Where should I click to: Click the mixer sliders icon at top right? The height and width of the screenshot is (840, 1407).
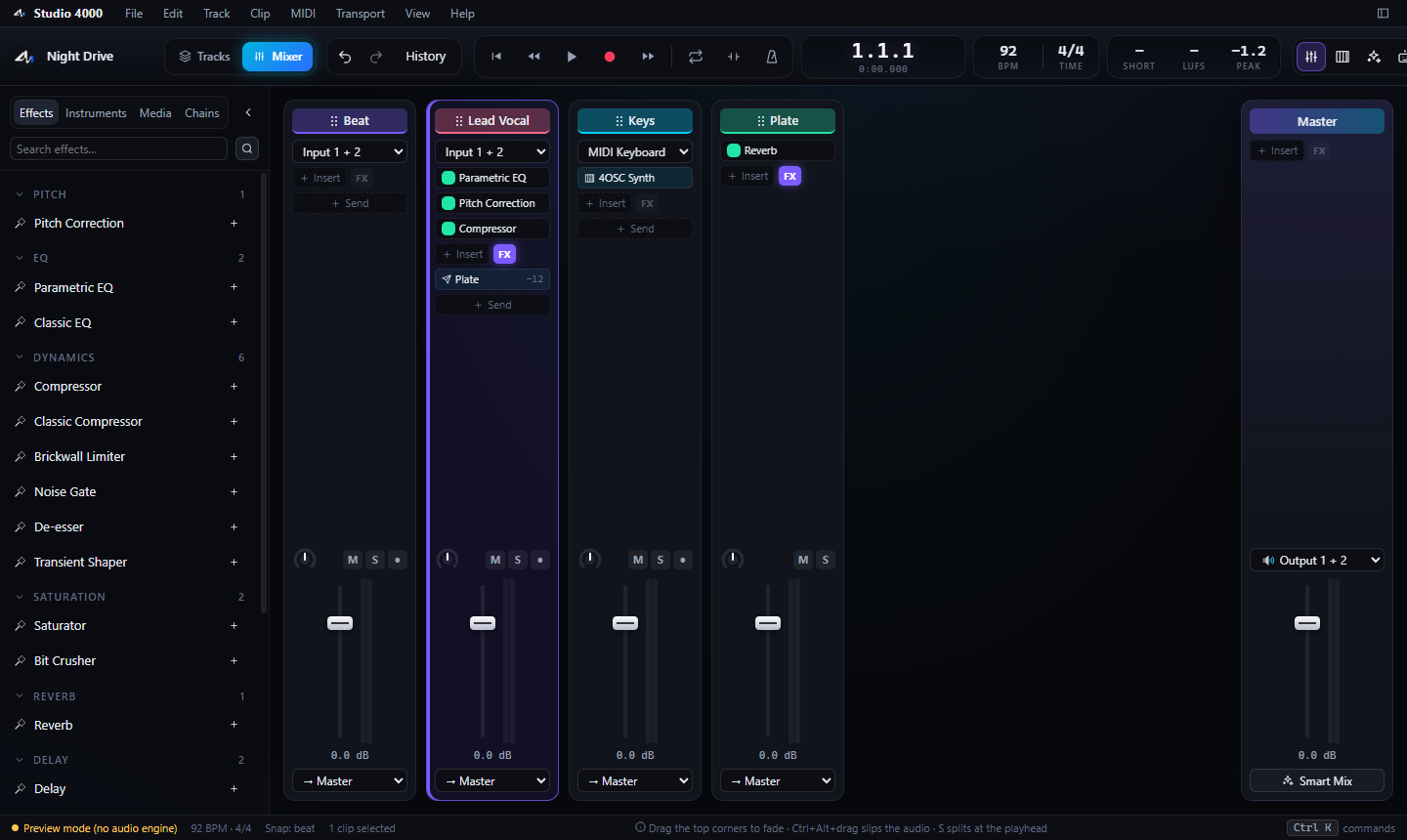pos(1311,57)
